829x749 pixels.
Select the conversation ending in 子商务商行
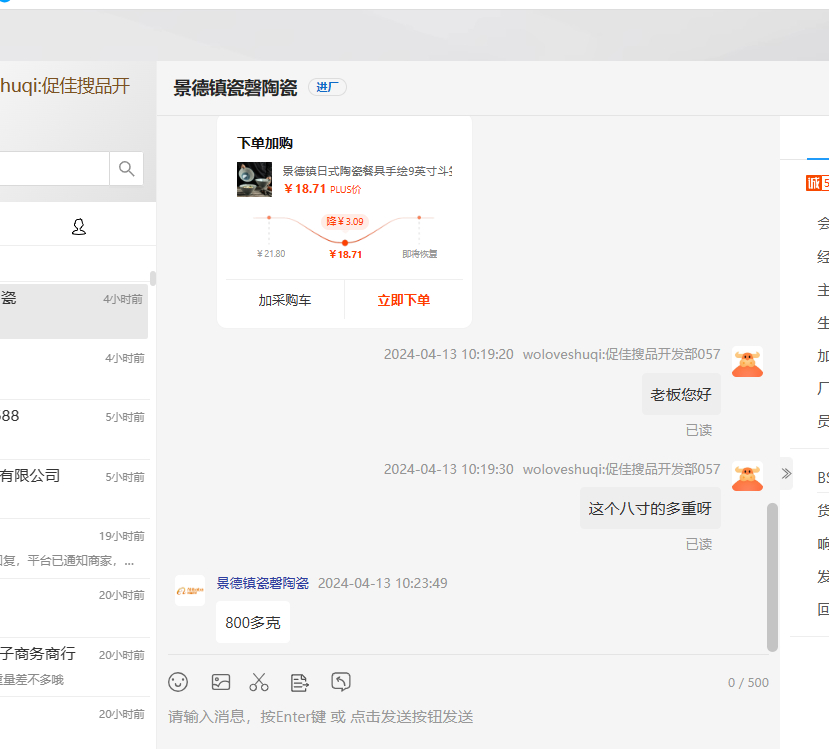pos(70,666)
